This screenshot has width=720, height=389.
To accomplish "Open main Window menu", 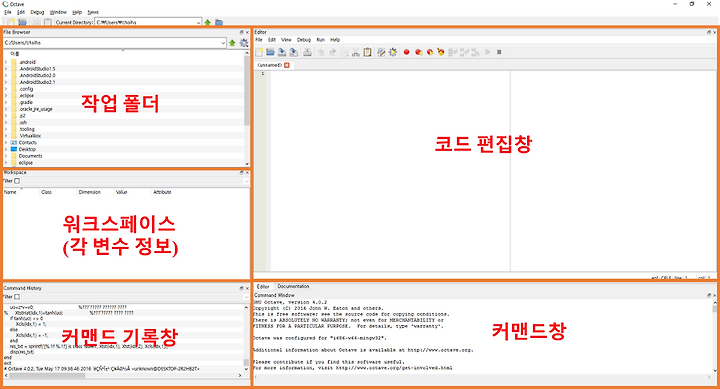I will [x=58, y=12].
